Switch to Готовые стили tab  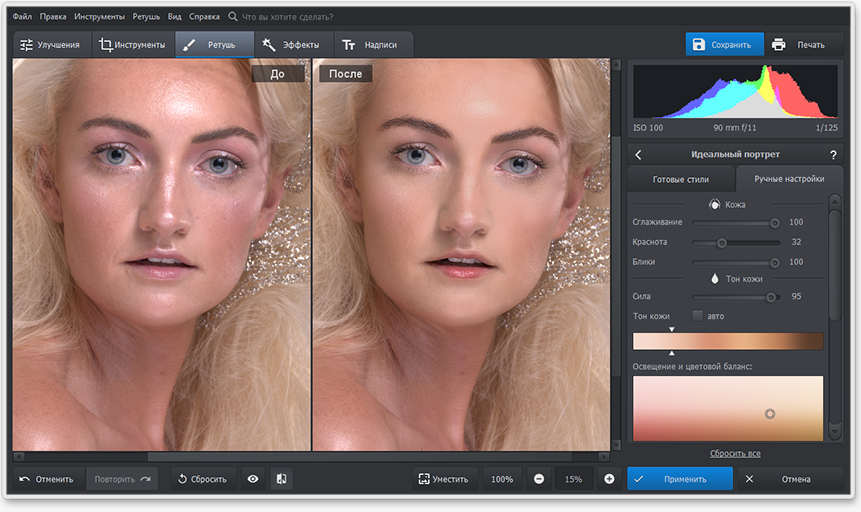point(681,179)
